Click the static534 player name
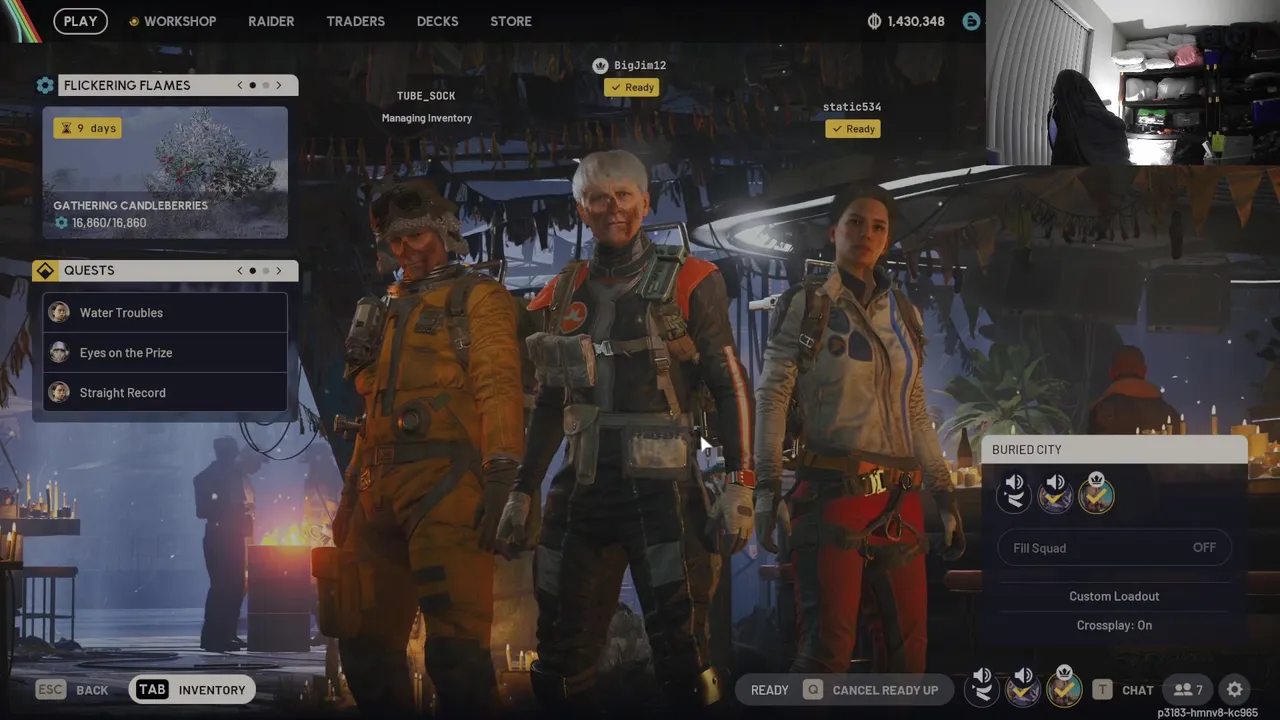This screenshot has height=720, width=1280. (852, 107)
